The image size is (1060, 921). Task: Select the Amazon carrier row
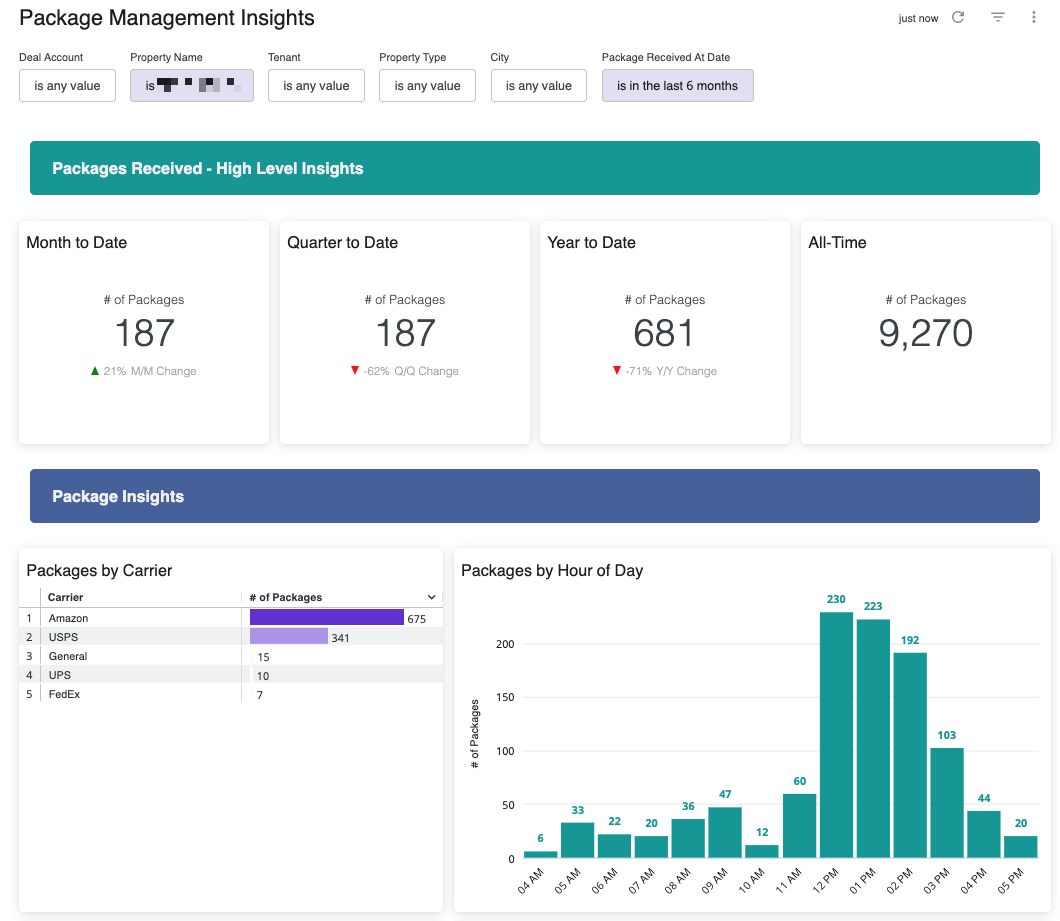click(69, 619)
